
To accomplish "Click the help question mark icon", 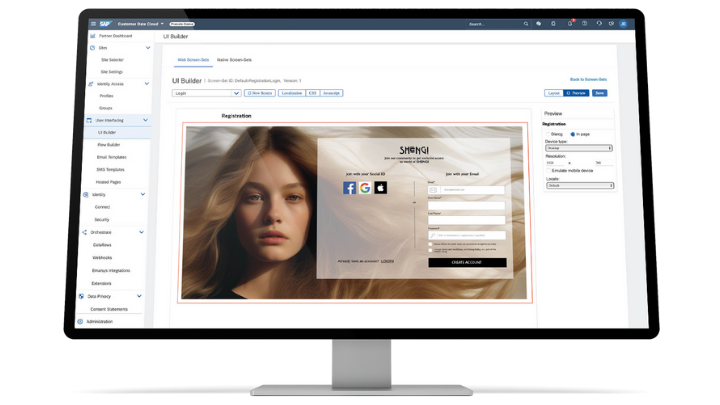I will [585, 23].
